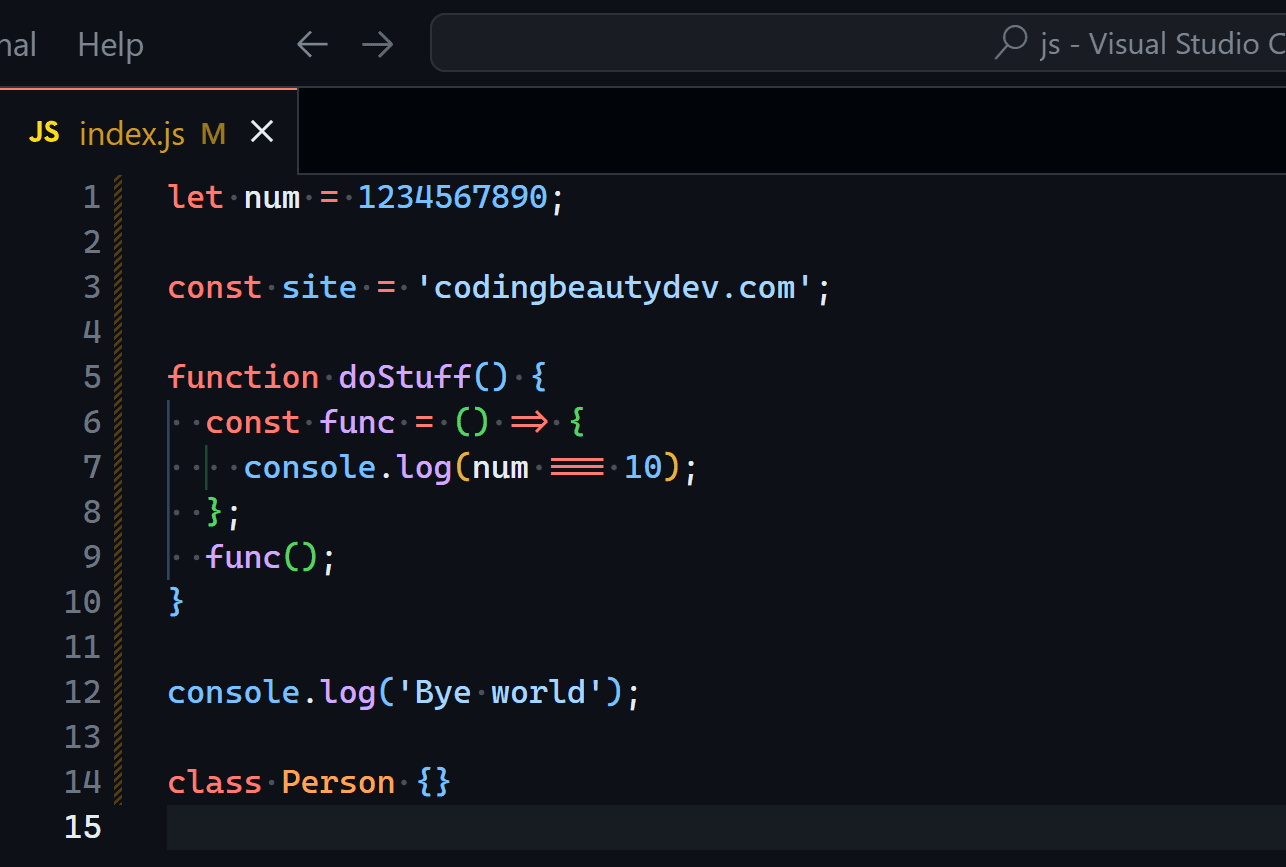1286x867 pixels.
Task: Click the arrow function symbol
Action: tap(529, 422)
